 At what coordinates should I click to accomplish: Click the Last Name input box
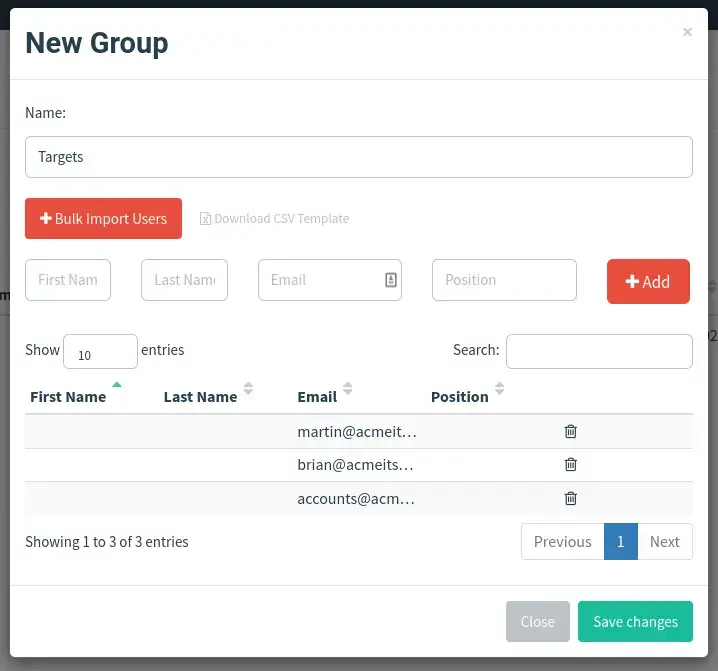(x=185, y=280)
